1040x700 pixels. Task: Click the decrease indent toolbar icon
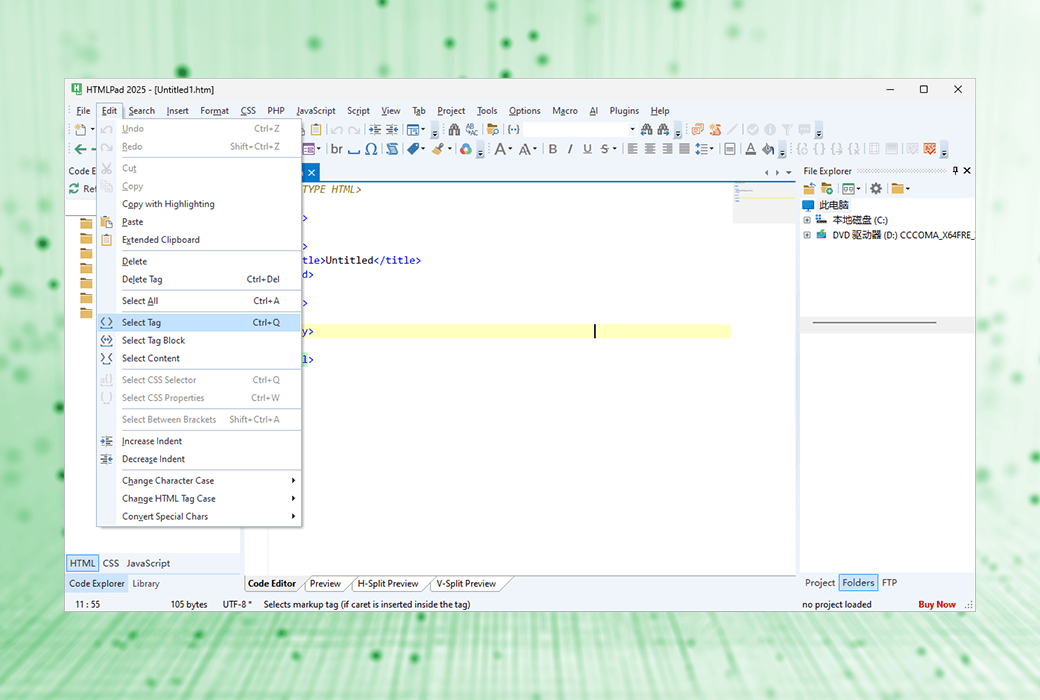392,129
